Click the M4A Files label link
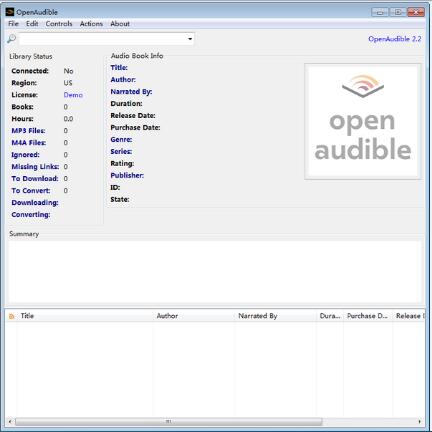The height and width of the screenshot is (432, 432). click(x=29, y=143)
